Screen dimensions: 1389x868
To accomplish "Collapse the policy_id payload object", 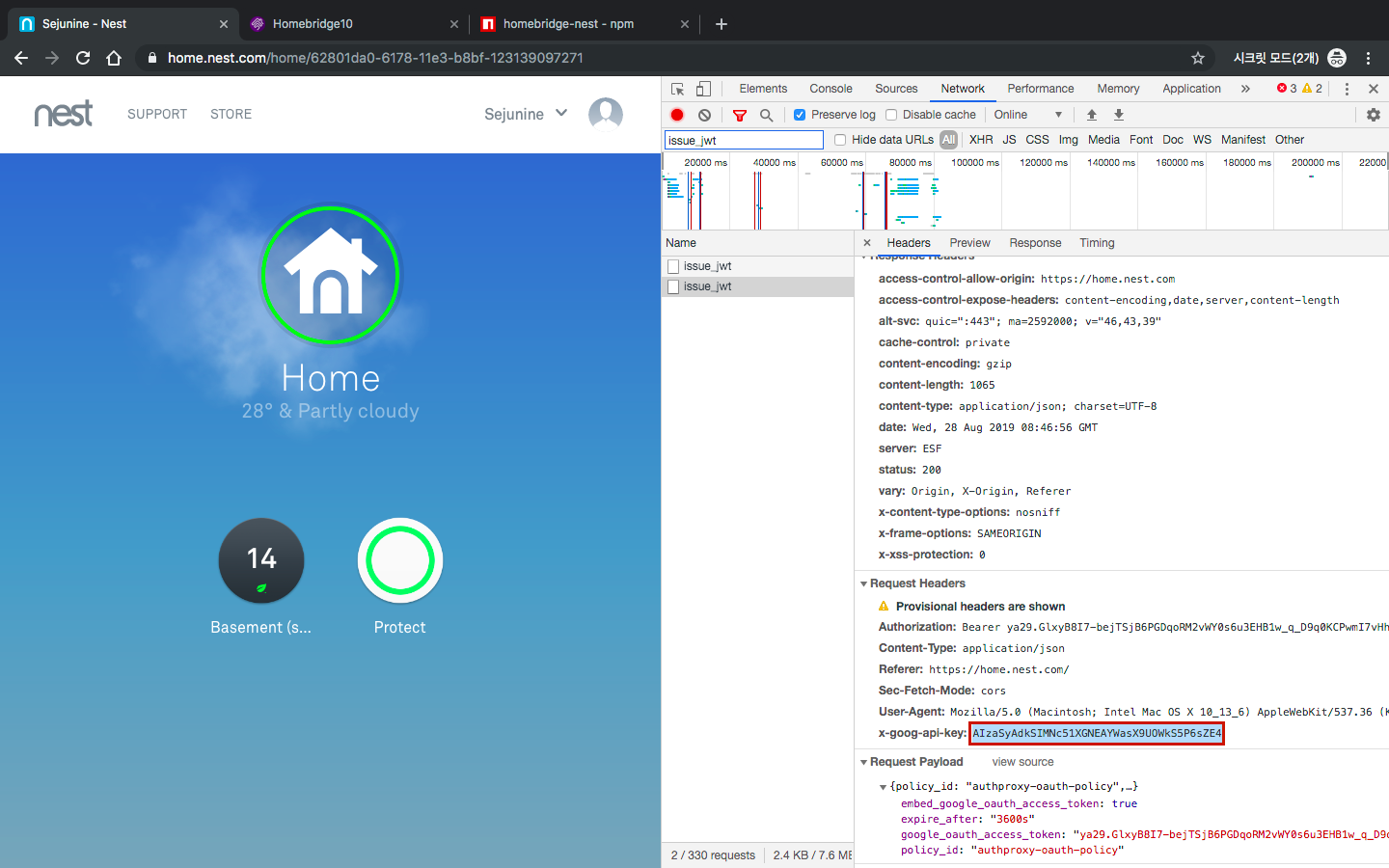I will (x=883, y=787).
